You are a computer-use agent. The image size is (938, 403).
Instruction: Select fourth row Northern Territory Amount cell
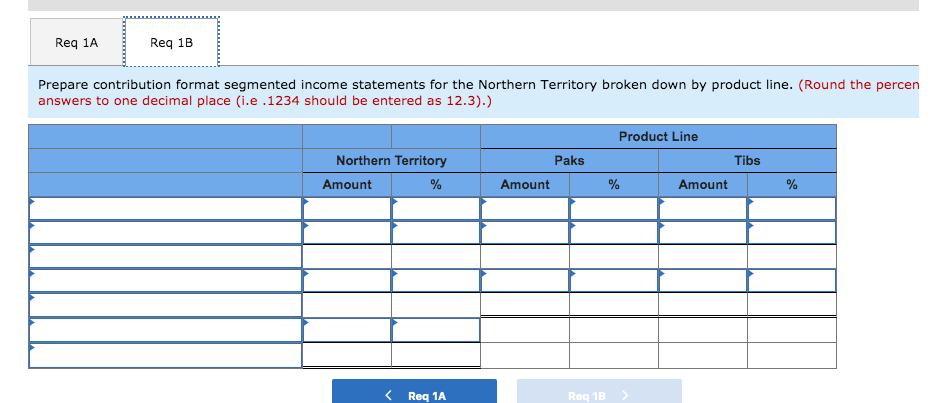347,280
